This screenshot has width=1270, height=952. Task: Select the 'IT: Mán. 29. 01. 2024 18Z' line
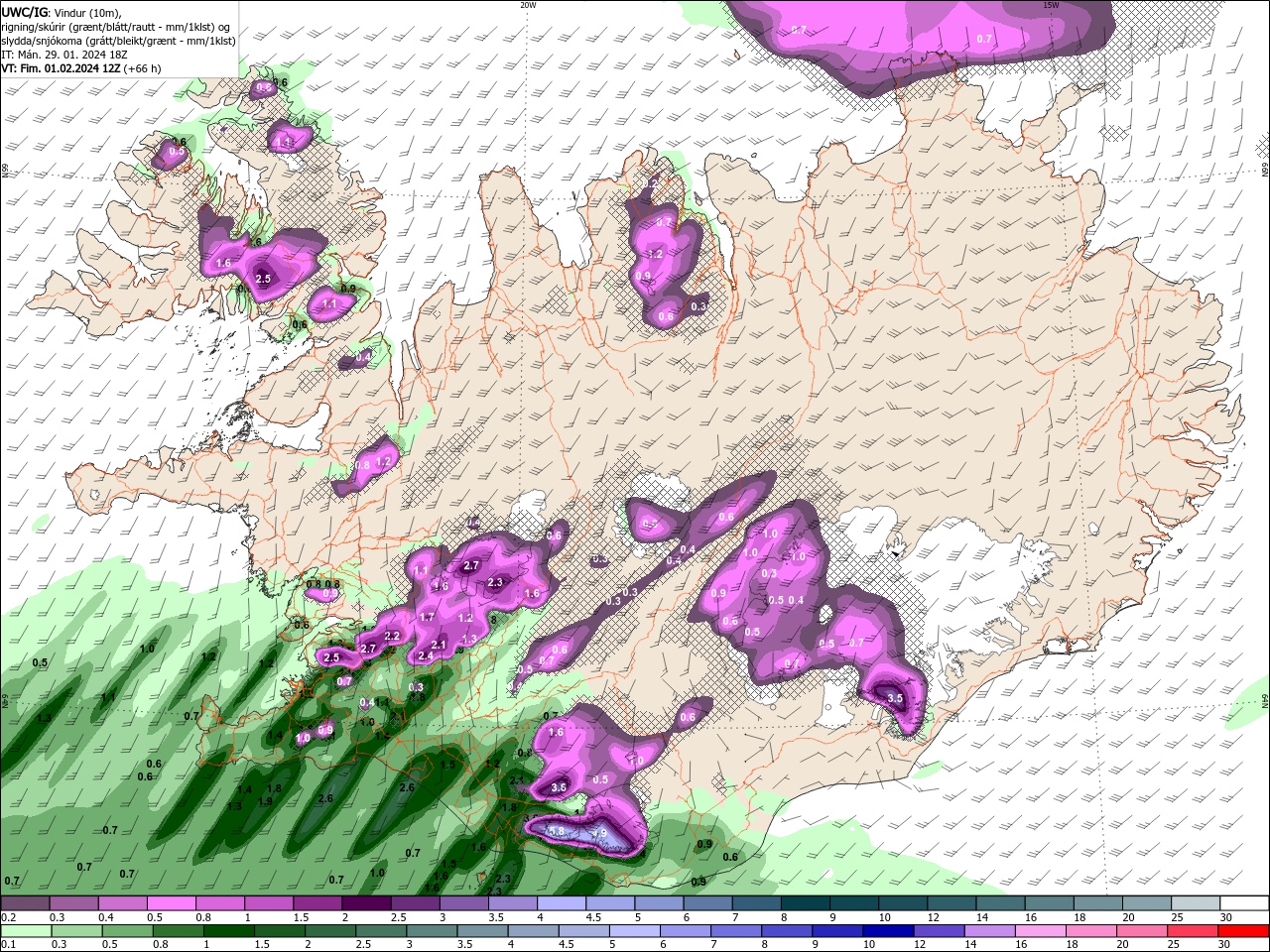66,55
